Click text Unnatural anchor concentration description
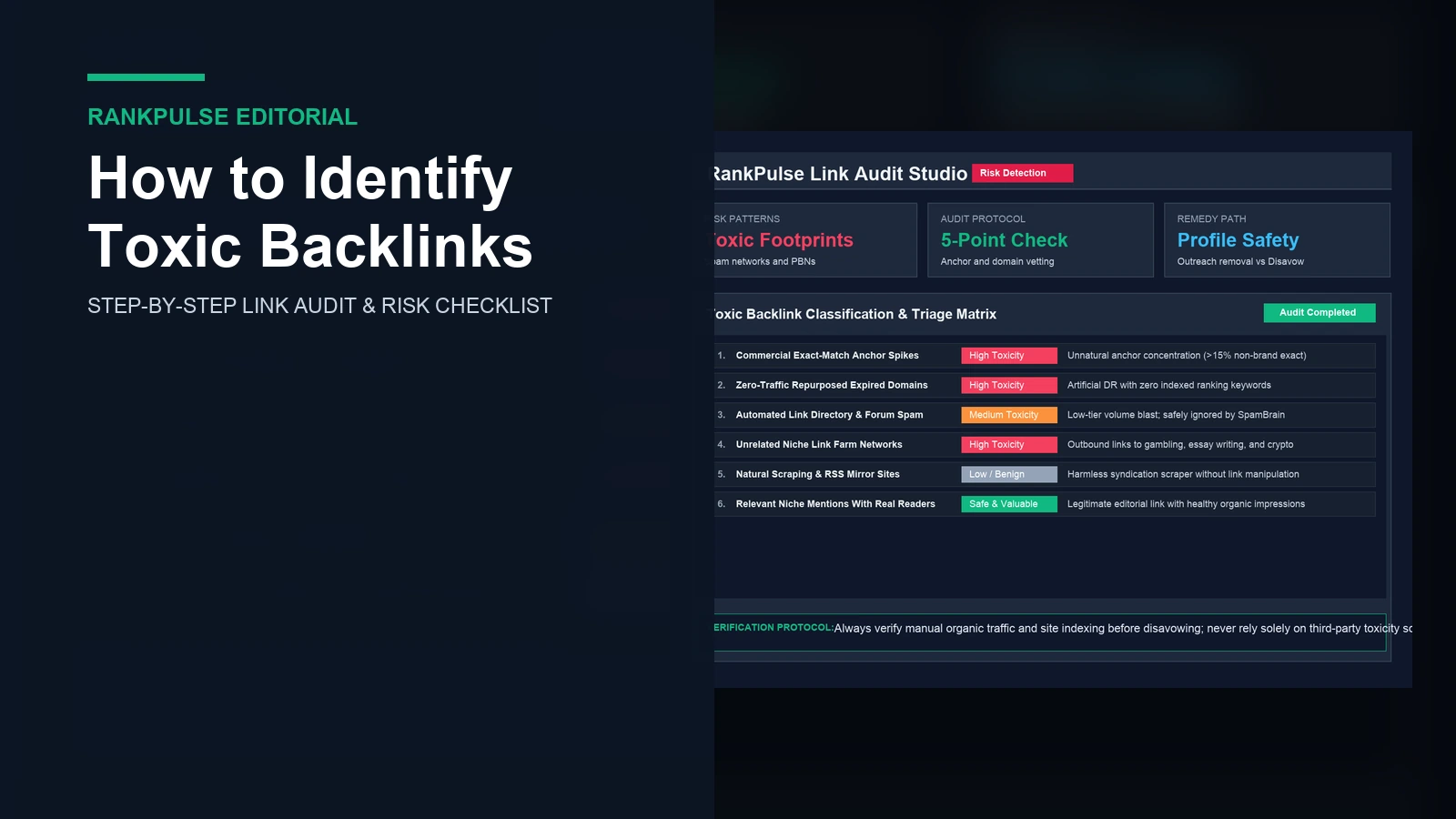The image size is (1456, 819). point(1187,356)
